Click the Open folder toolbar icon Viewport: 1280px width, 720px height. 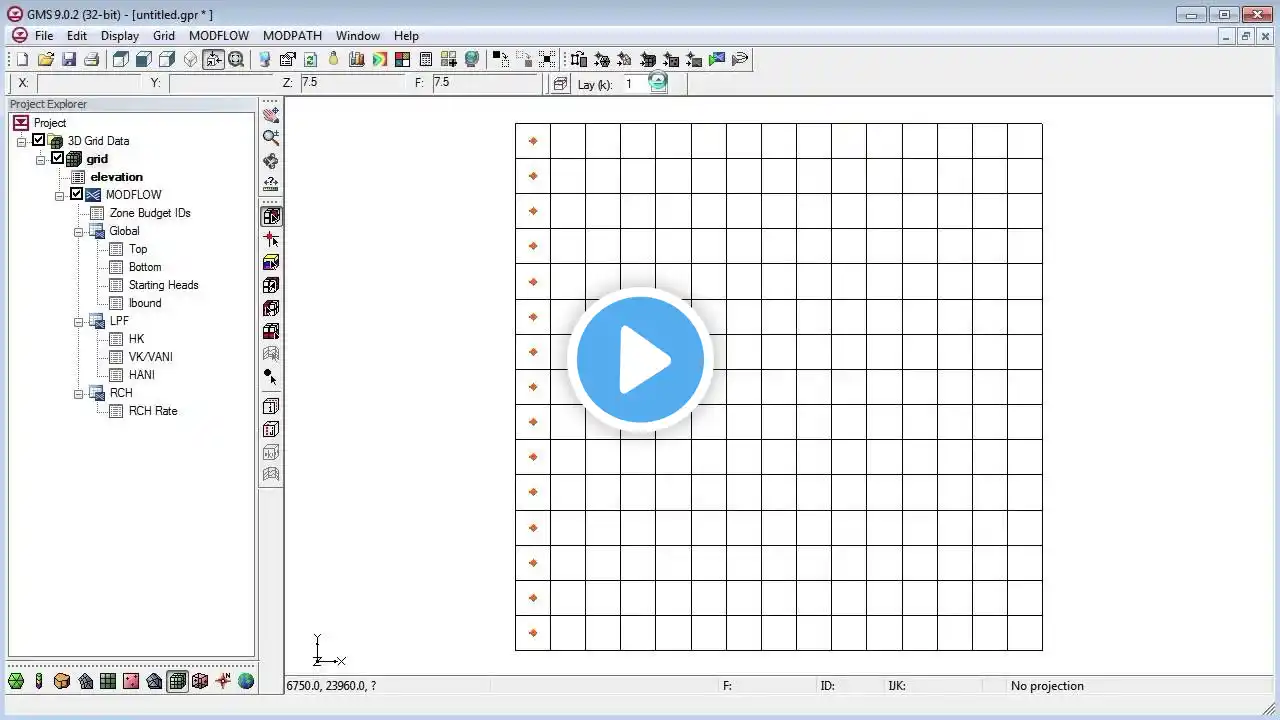click(x=45, y=59)
